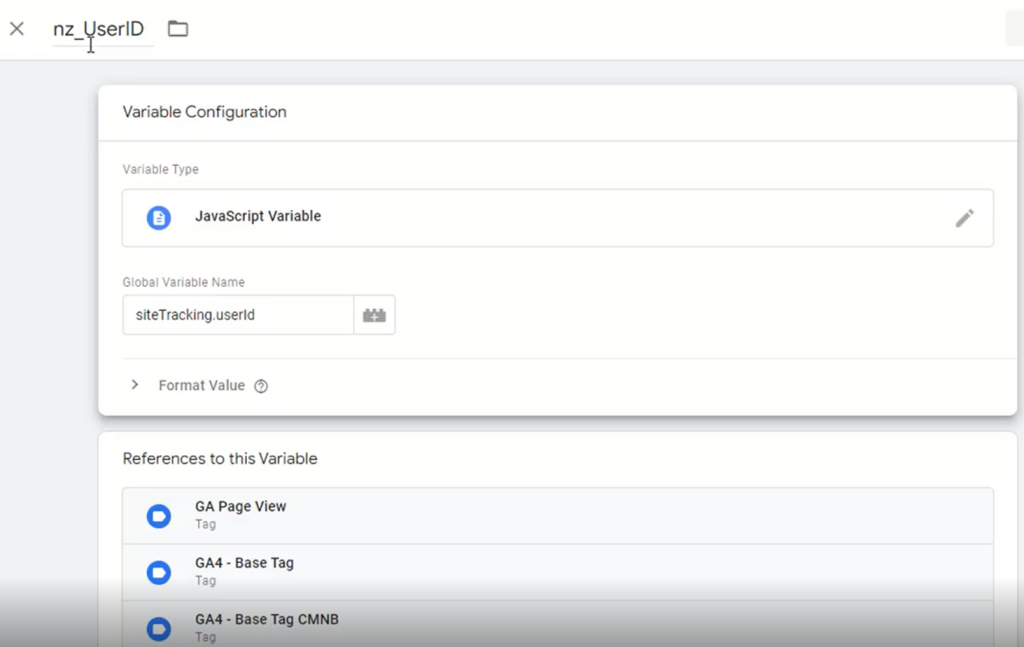Viewport: 1024px width, 647px height.
Task: Expand the Format Value section
Action: pos(135,385)
